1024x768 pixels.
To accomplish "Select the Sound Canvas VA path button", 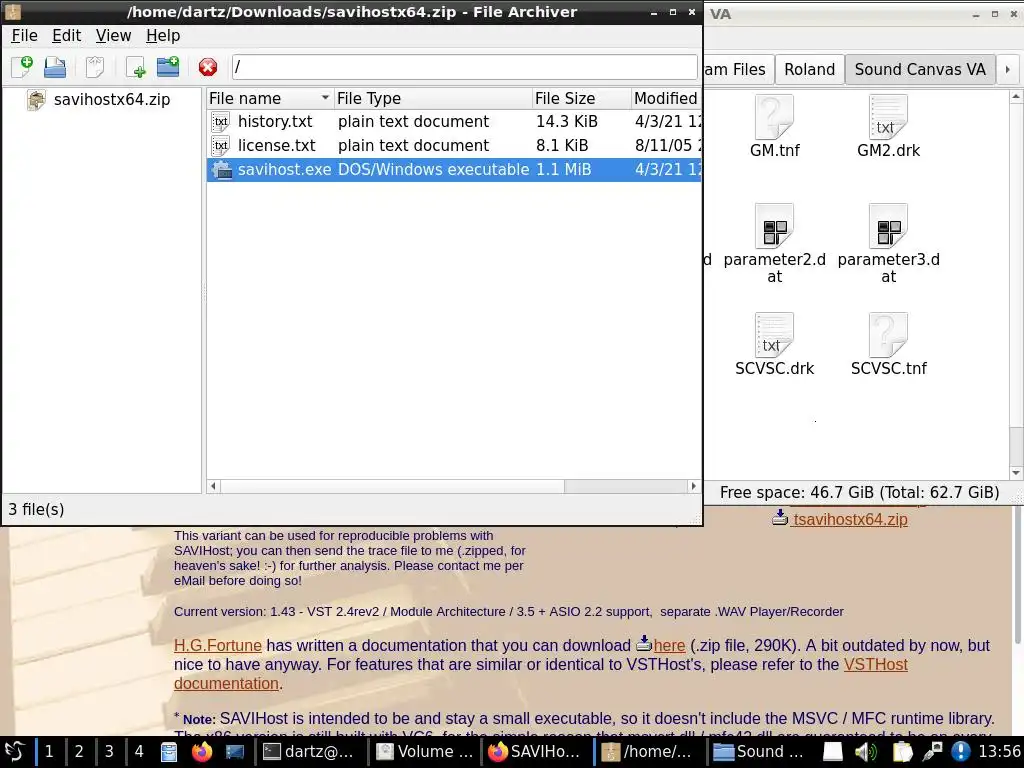I will click(x=920, y=69).
